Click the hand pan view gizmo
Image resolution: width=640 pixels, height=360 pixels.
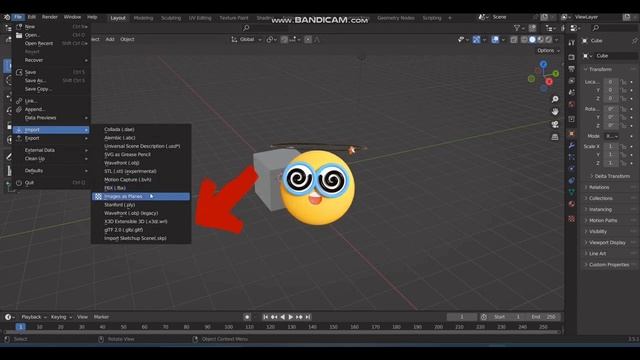tap(555, 111)
